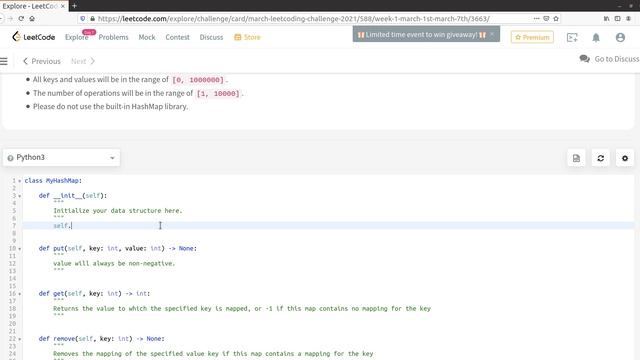The image size is (640, 360).
Task: Click the Premium button
Action: pyautogui.click(x=532, y=37)
